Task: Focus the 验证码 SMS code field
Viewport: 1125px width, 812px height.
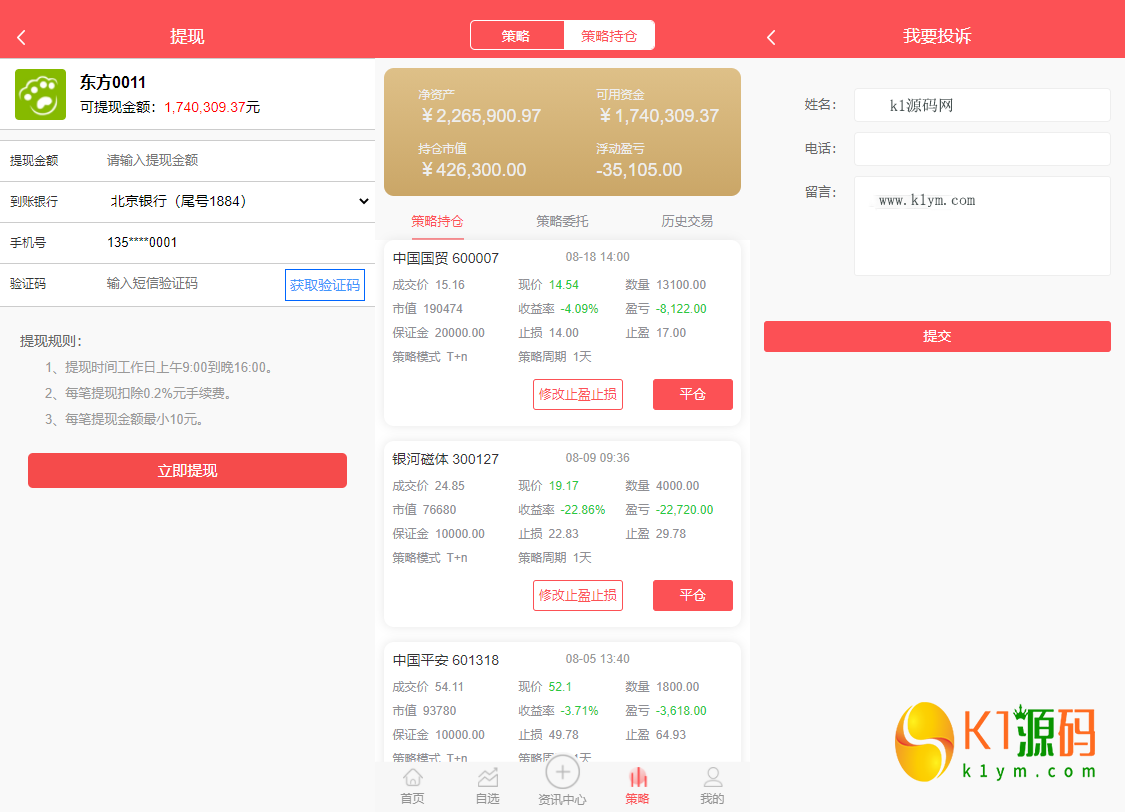Action: pyautogui.click(x=190, y=284)
